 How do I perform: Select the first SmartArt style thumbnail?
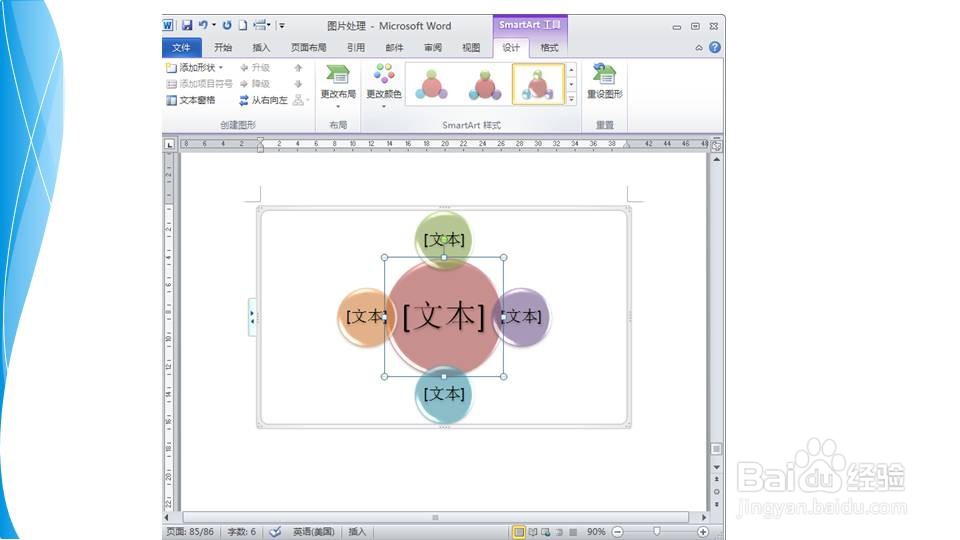[x=431, y=84]
